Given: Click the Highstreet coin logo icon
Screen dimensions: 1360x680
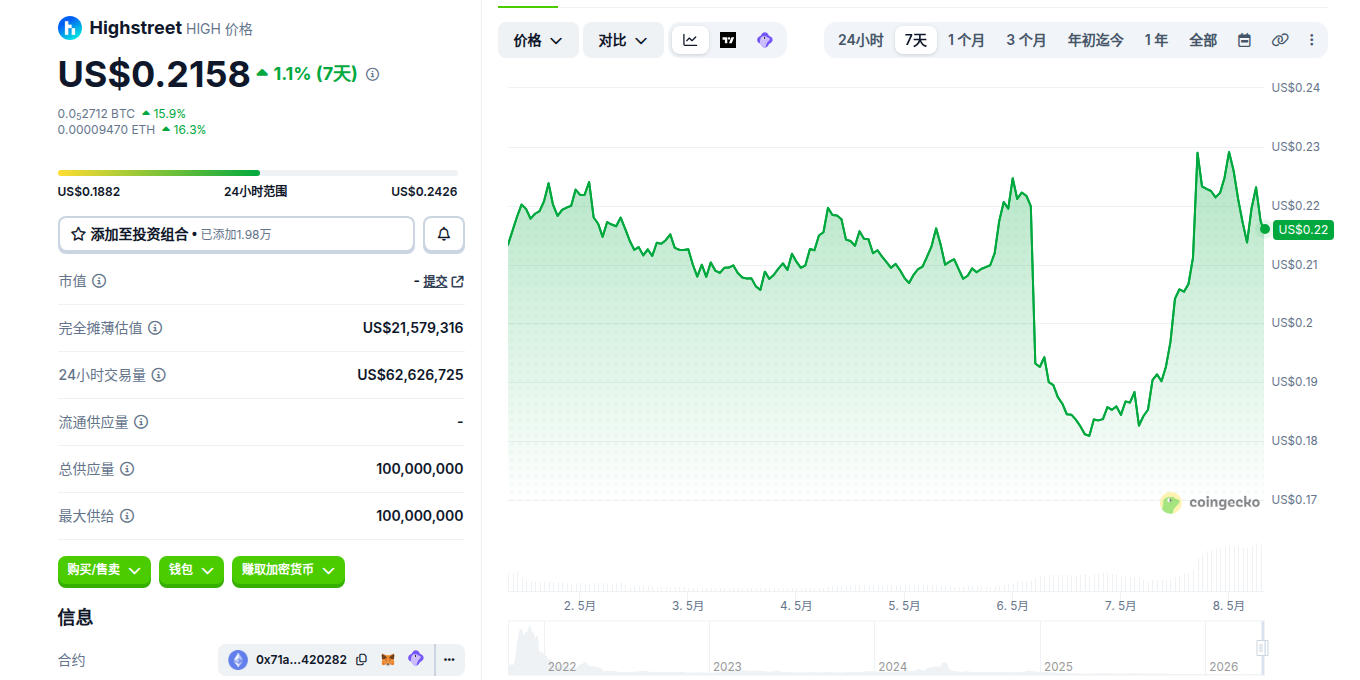Looking at the screenshot, I should pyautogui.click(x=70, y=28).
